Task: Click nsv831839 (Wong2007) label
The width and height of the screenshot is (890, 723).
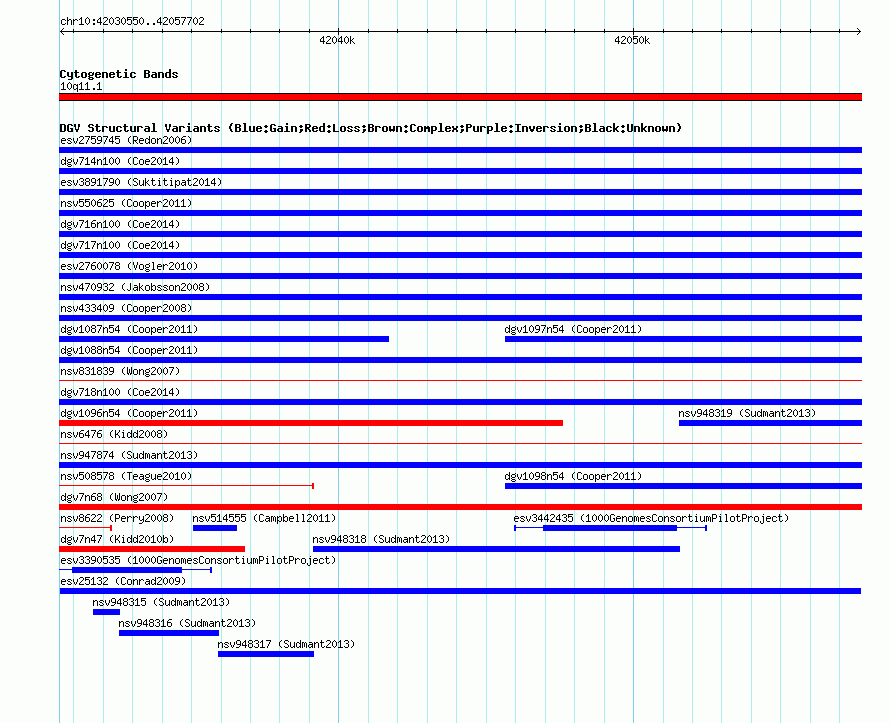Action: coord(120,371)
